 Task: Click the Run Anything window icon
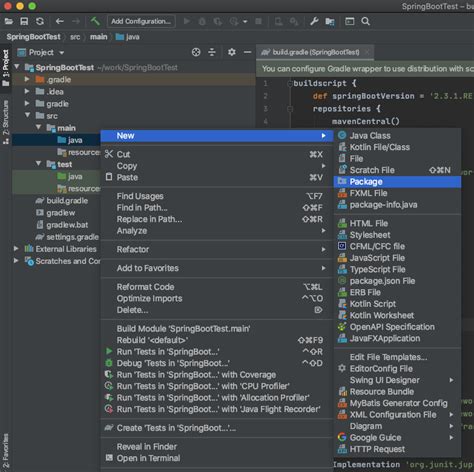click(x=349, y=21)
